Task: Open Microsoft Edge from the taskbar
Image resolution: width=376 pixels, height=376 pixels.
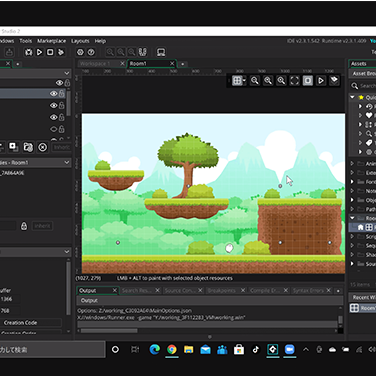Action: [x=155, y=349]
